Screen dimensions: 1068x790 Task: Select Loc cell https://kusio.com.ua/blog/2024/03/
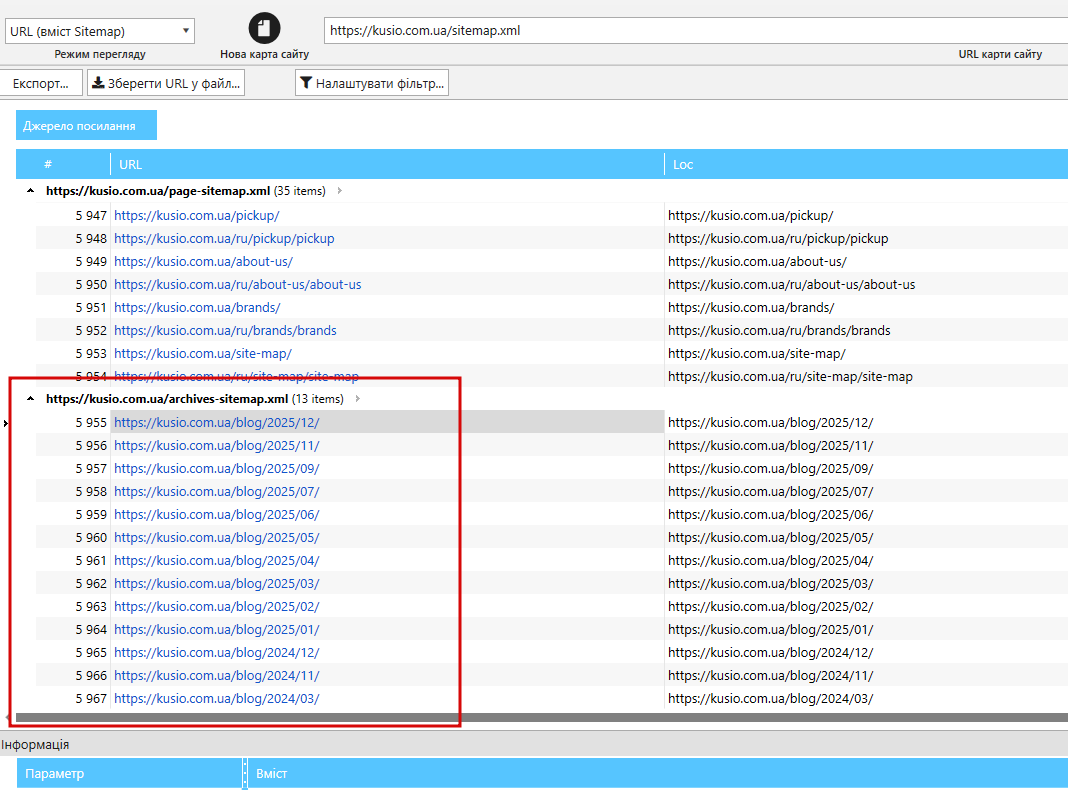[x=770, y=699]
